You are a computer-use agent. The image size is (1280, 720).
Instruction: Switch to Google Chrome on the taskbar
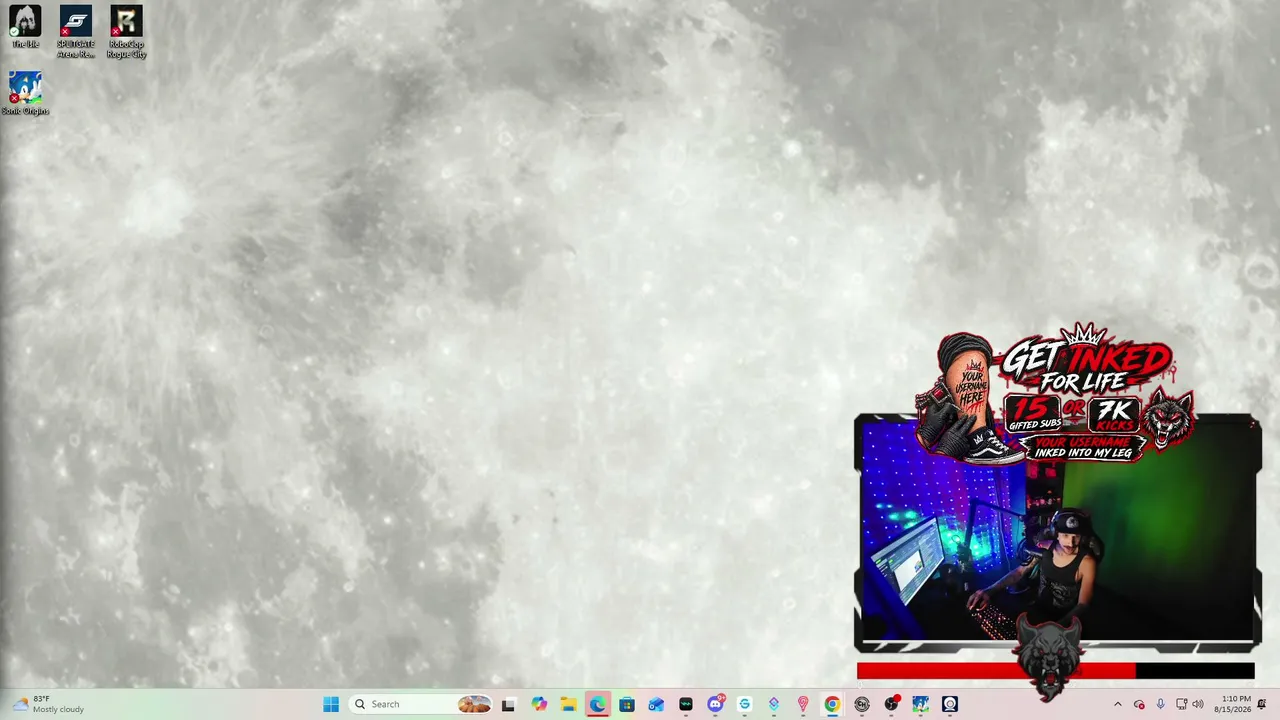pos(832,704)
